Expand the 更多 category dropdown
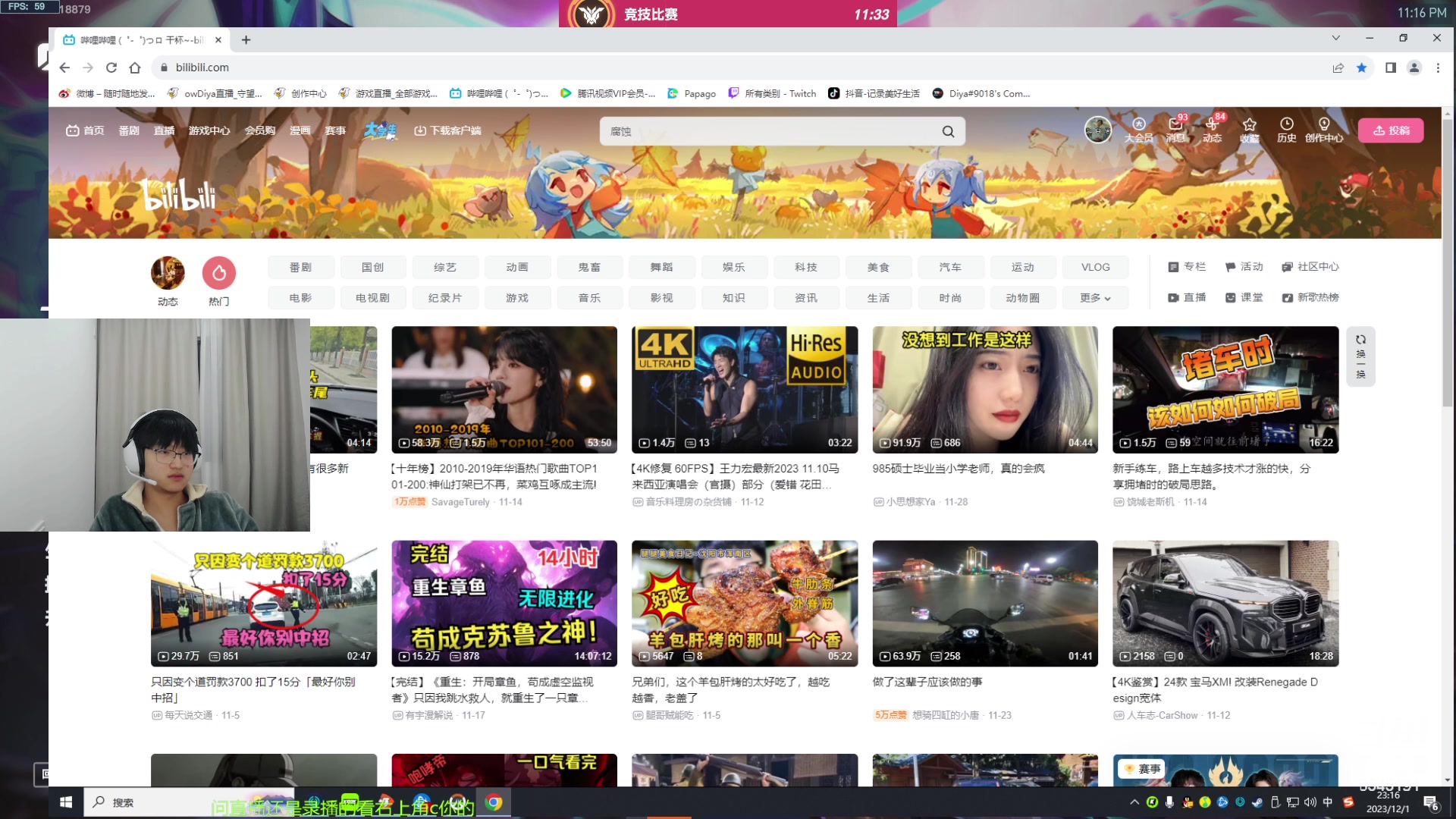The image size is (1456, 819). pyautogui.click(x=1095, y=298)
